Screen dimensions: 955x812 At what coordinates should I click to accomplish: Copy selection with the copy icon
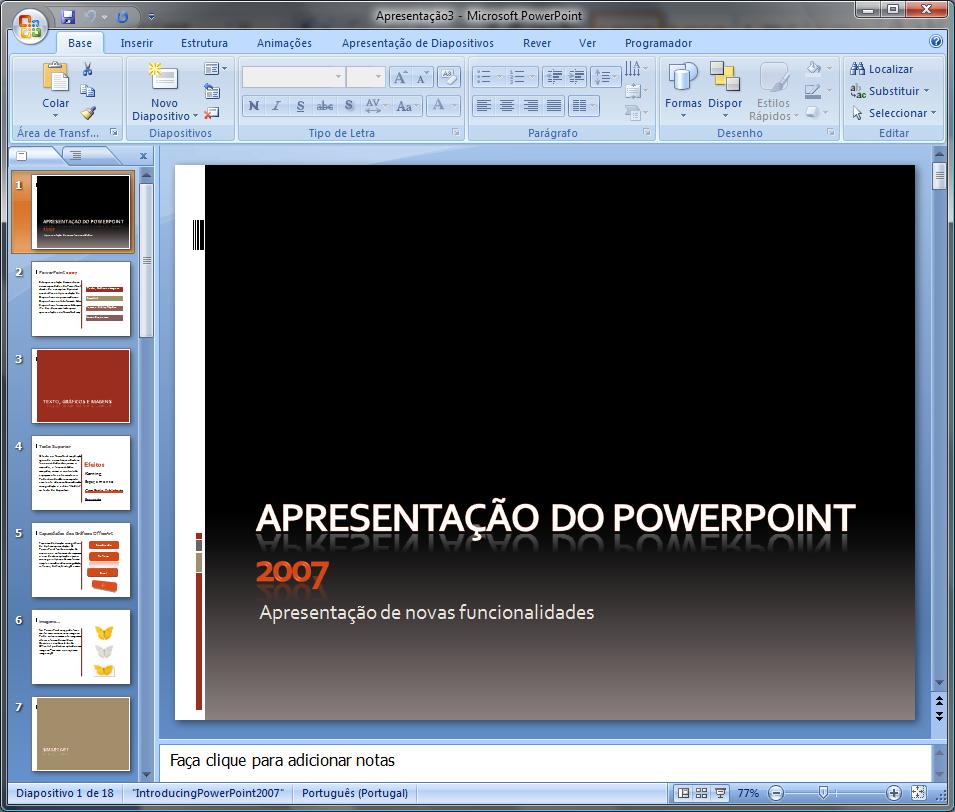coord(88,91)
